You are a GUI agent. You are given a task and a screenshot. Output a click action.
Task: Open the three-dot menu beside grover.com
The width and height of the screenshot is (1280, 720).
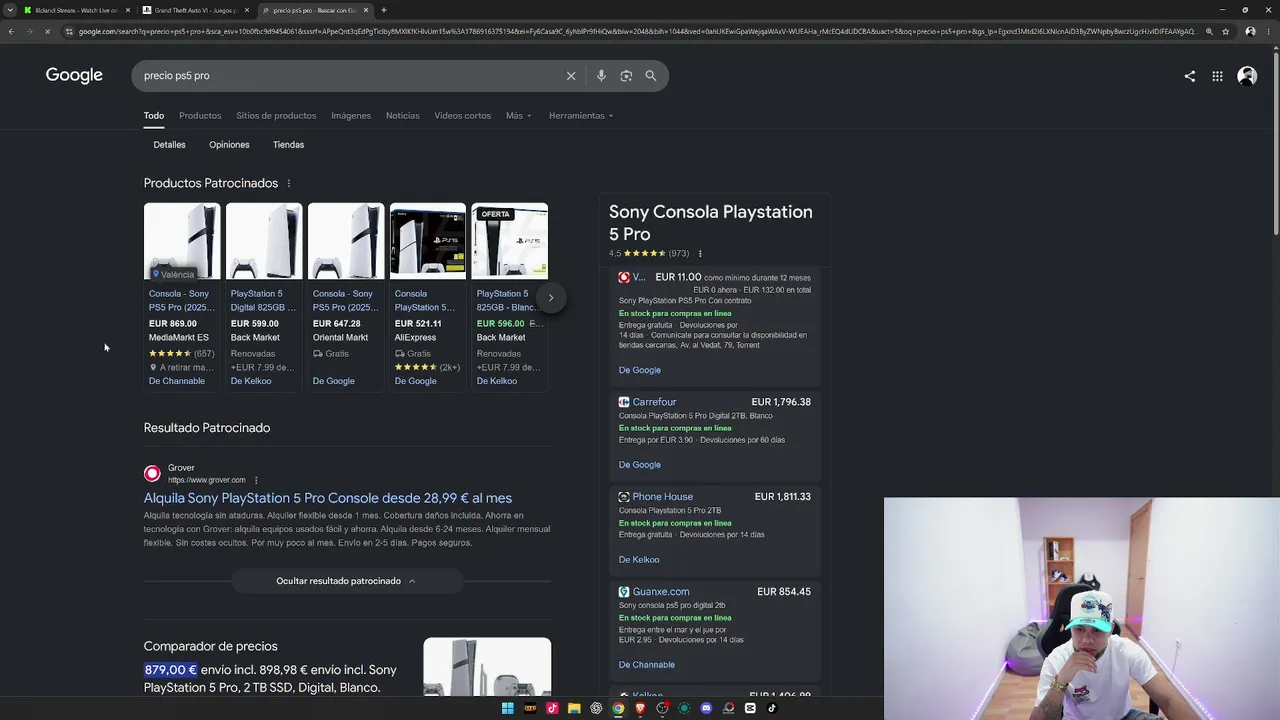click(256, 480)
